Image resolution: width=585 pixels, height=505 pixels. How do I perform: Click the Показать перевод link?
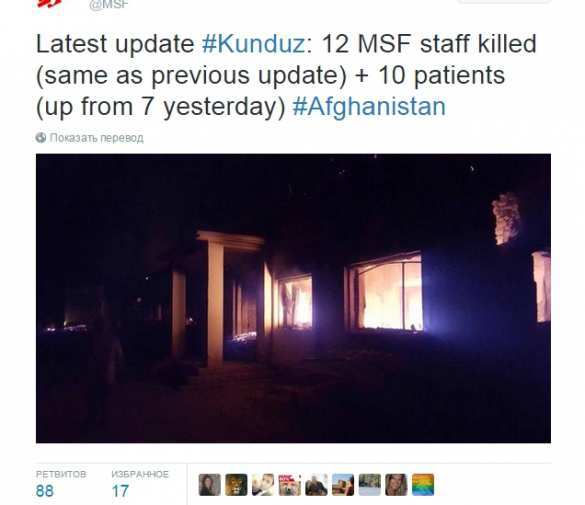pyautogui.click(x=97, y=138)
